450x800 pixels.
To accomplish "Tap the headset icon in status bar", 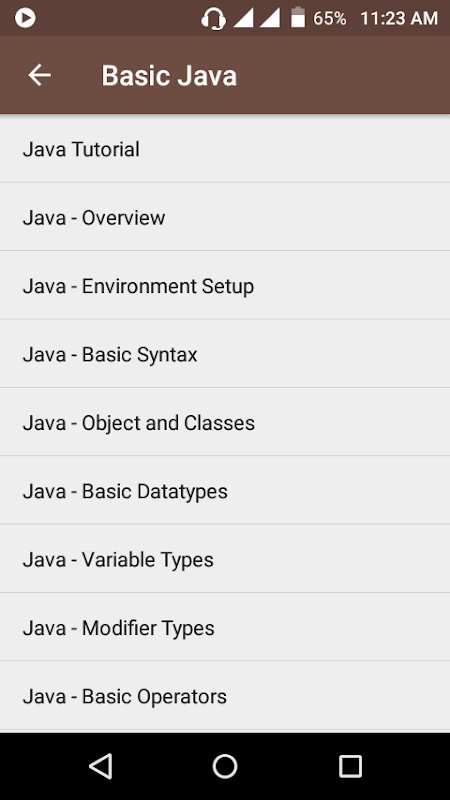I will 213,18.
